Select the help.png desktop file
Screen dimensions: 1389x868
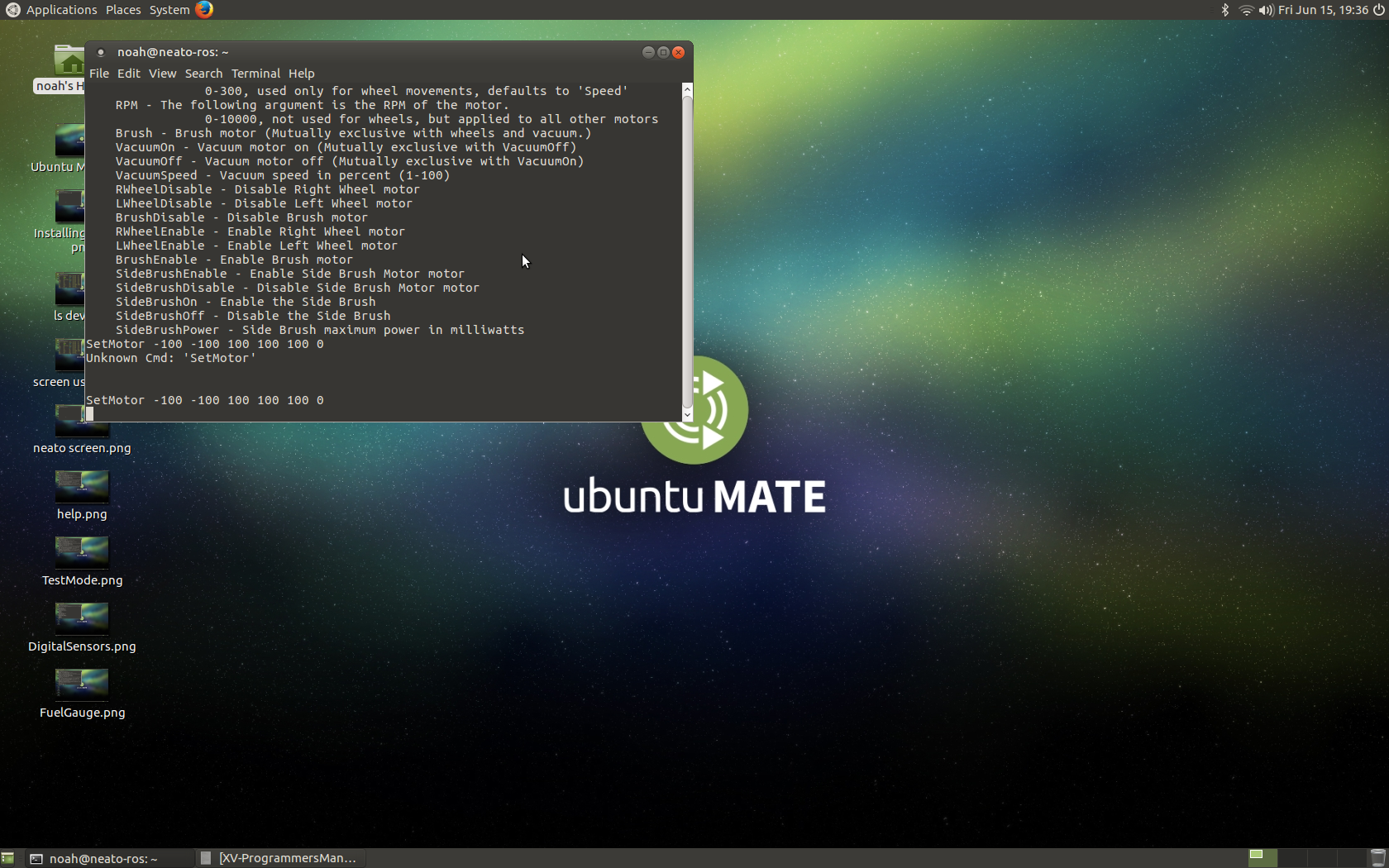82,497
